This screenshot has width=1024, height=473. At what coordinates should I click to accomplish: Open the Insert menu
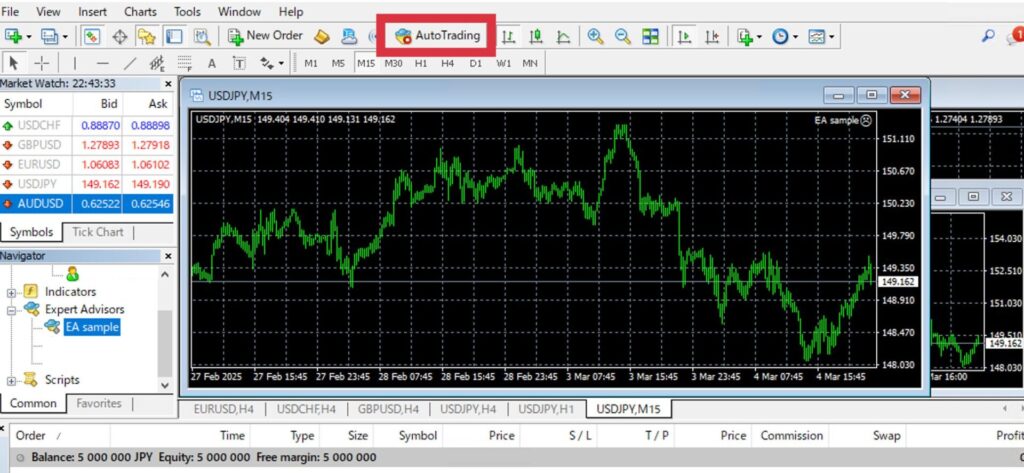(x=93, y=12)
